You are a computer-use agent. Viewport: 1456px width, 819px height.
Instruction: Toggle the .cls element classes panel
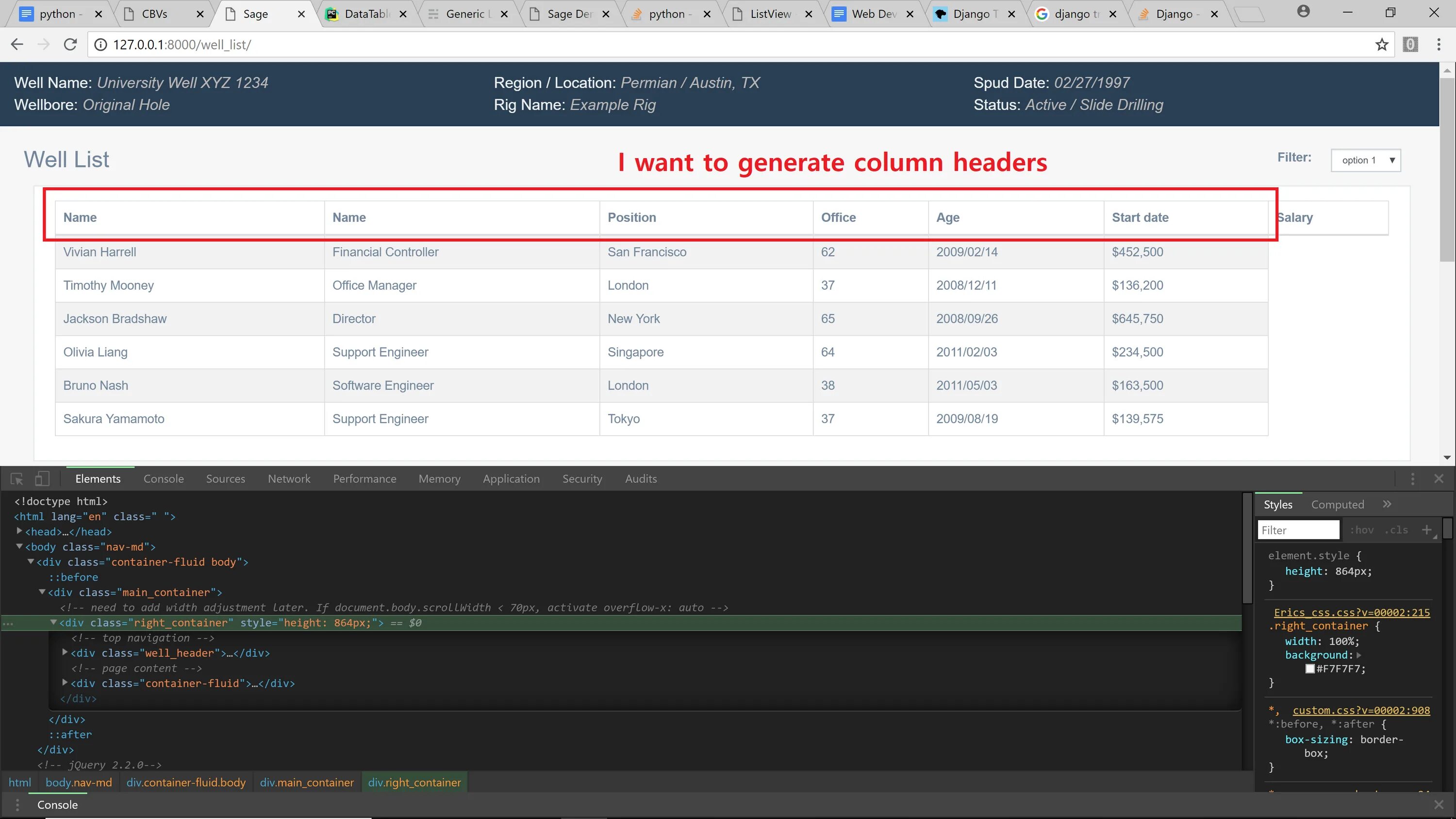[1396, 530]
